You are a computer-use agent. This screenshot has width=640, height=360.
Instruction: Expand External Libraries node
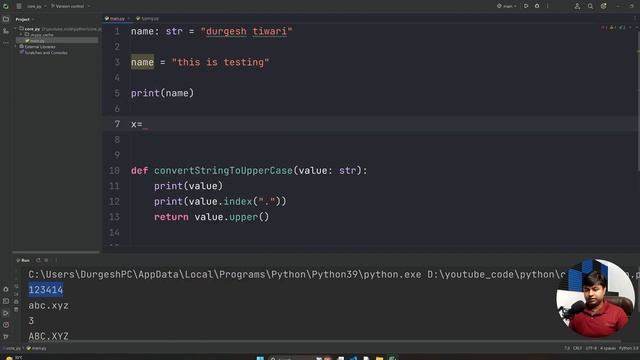(x=16, y=47)
